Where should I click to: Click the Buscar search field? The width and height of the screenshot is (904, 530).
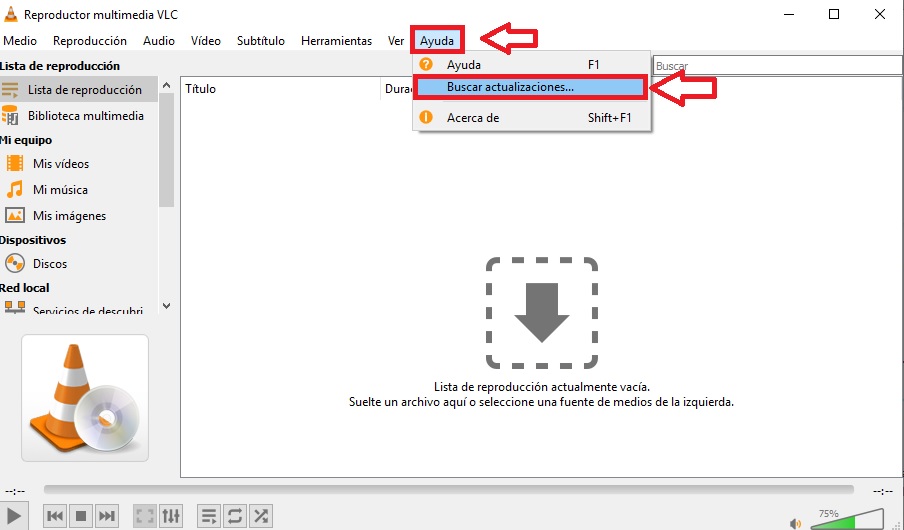[775, 66]
